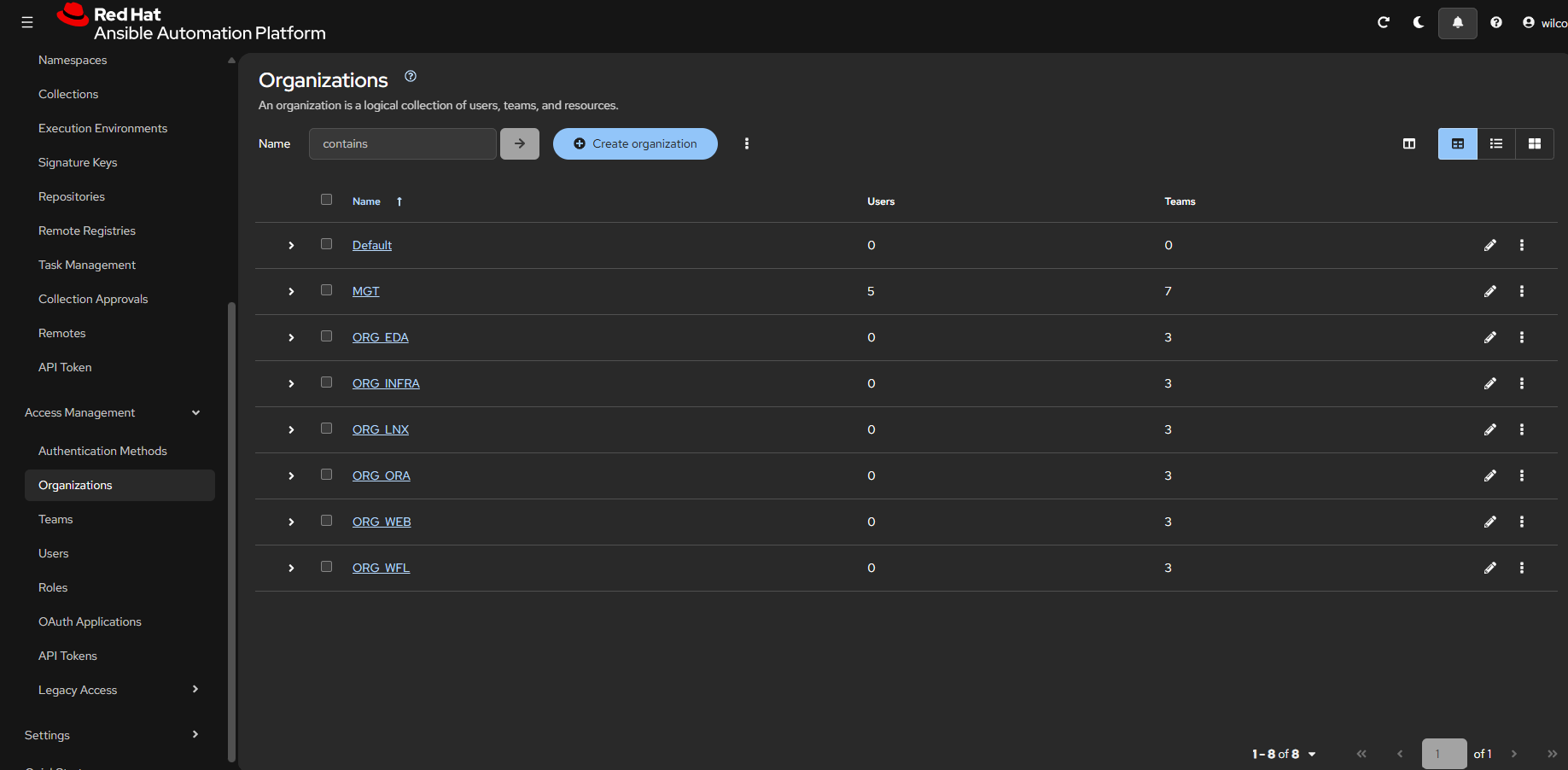This screenshot has height=770, width=1568.
Task: Open the MGT organization link
Action: point(365,291)
